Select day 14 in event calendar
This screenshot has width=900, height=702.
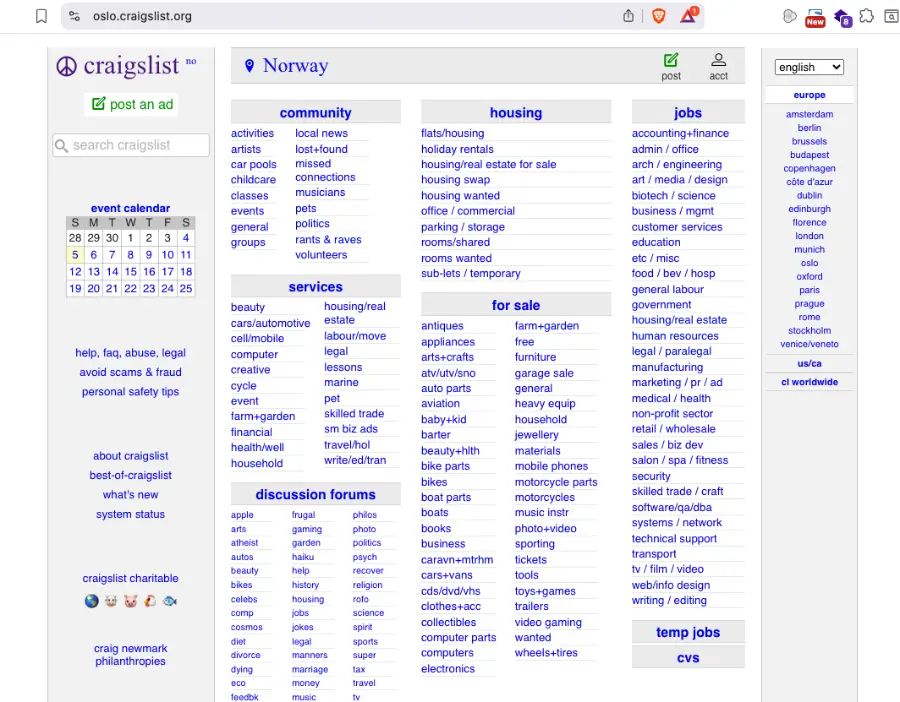point(112,271)
